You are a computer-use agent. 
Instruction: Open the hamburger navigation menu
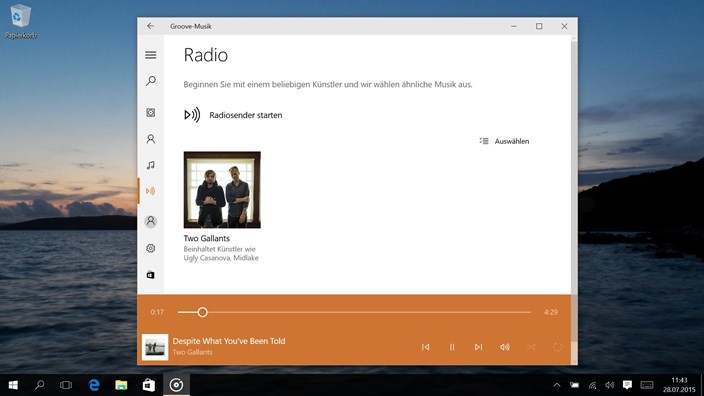tap(151, 55)
